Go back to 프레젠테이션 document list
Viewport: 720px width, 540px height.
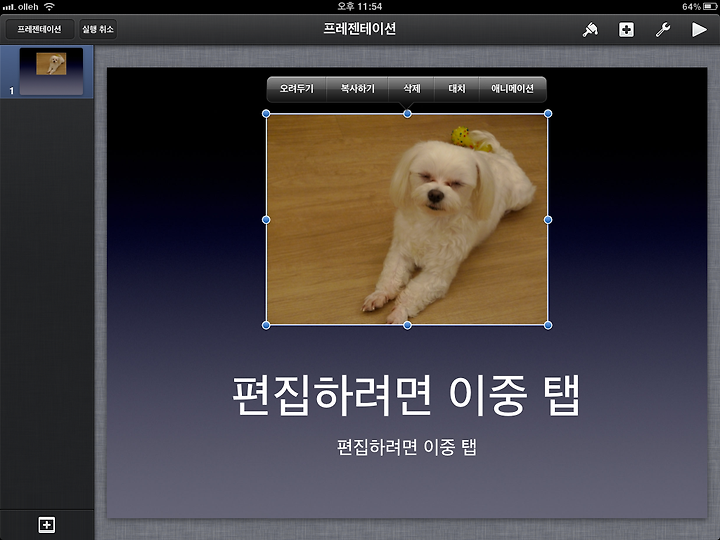[x=39, y=29]
